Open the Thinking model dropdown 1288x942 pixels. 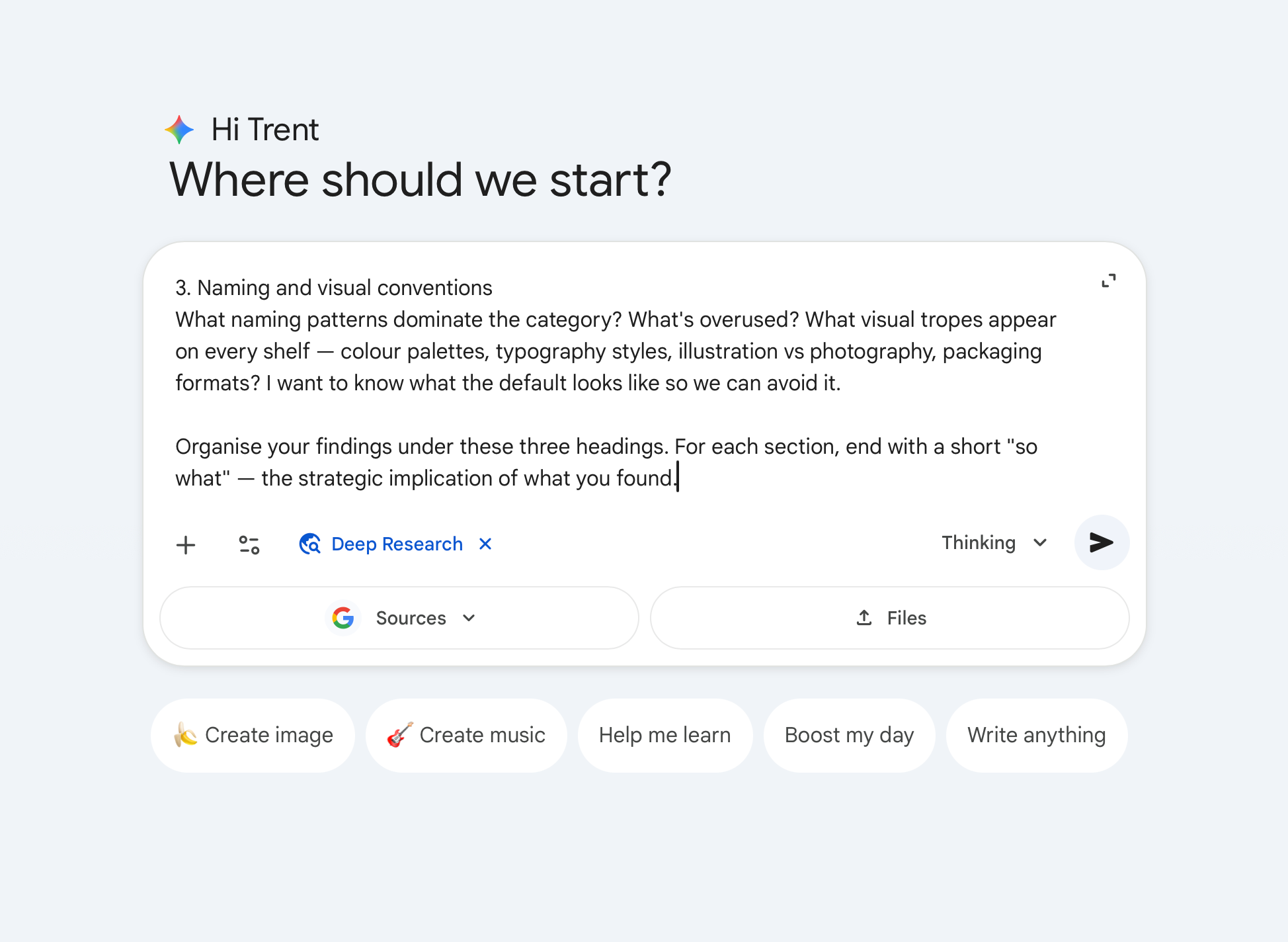click(995, 542)
